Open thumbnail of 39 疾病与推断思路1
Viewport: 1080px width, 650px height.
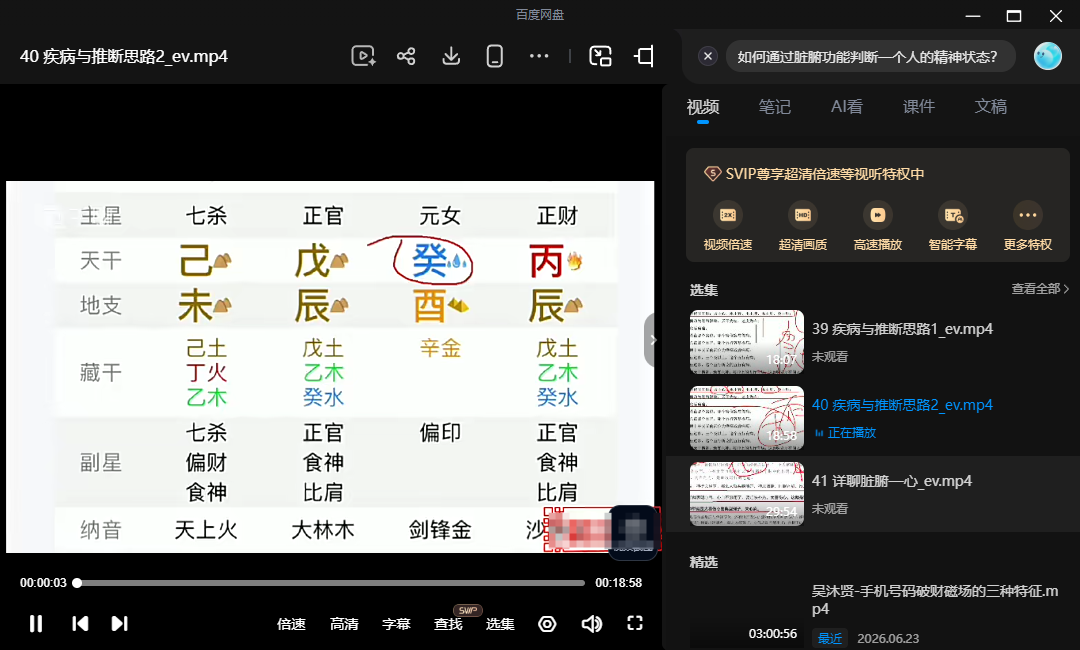point(747,342)
